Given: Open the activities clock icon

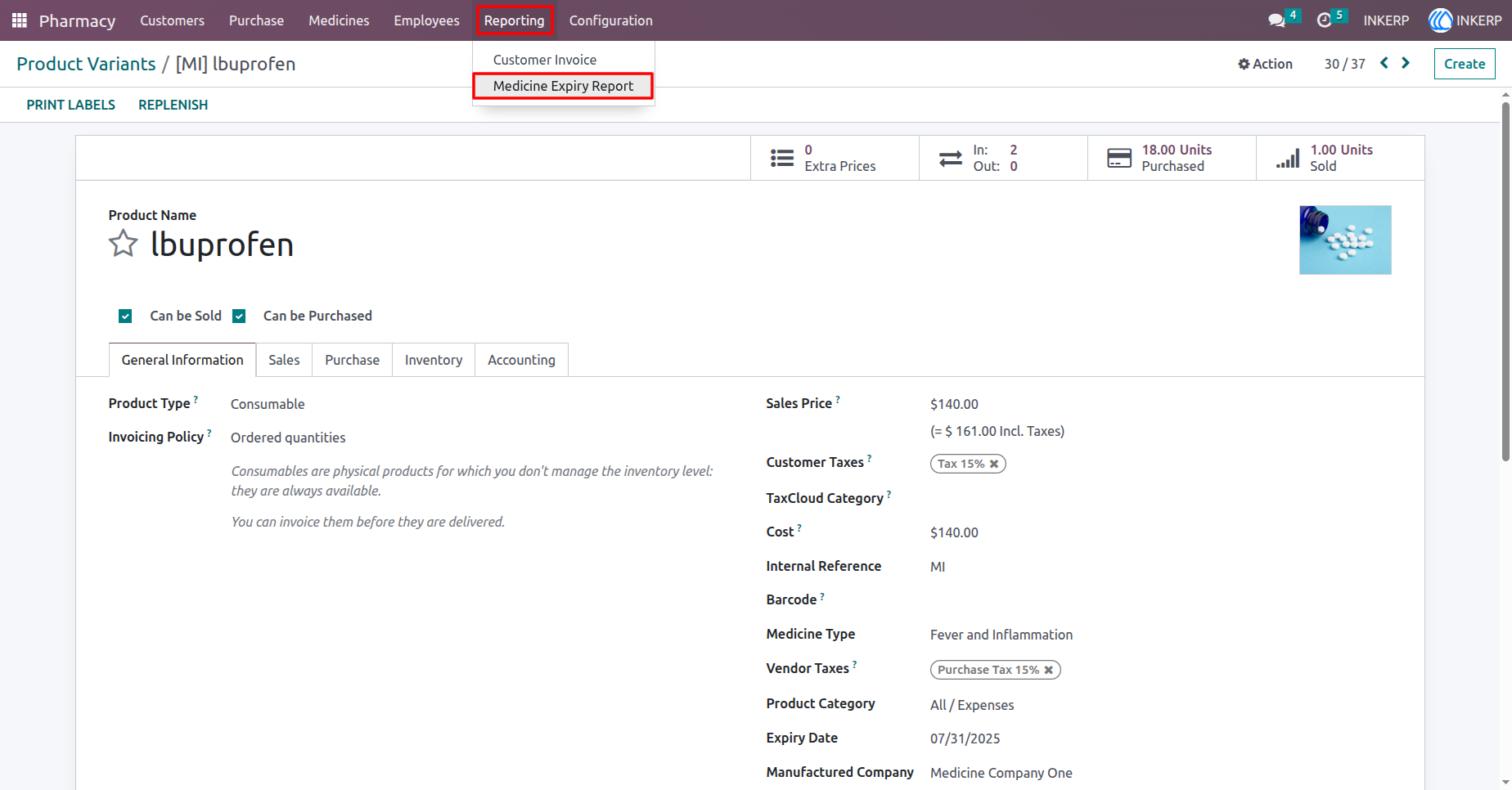Looking at the screenshot, I should [1324, 20].
